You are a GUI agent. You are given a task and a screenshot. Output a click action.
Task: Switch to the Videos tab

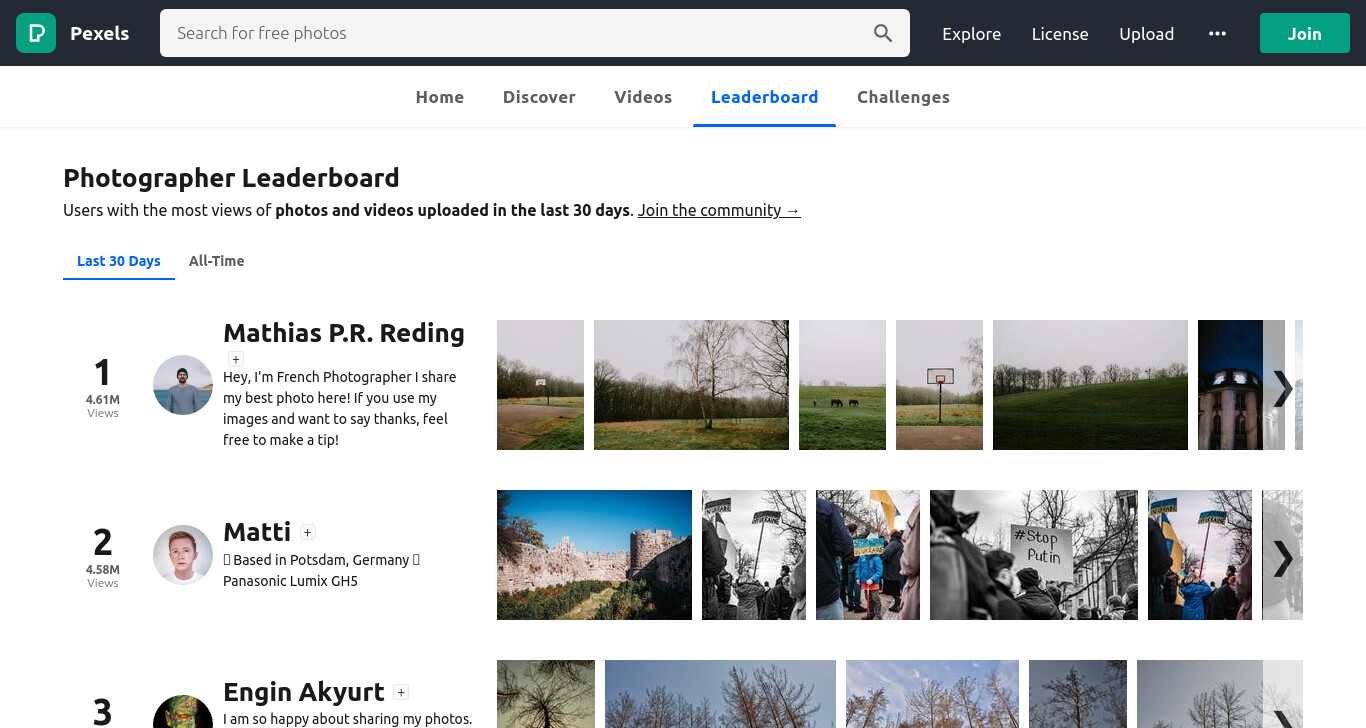[x=643, y=97]
